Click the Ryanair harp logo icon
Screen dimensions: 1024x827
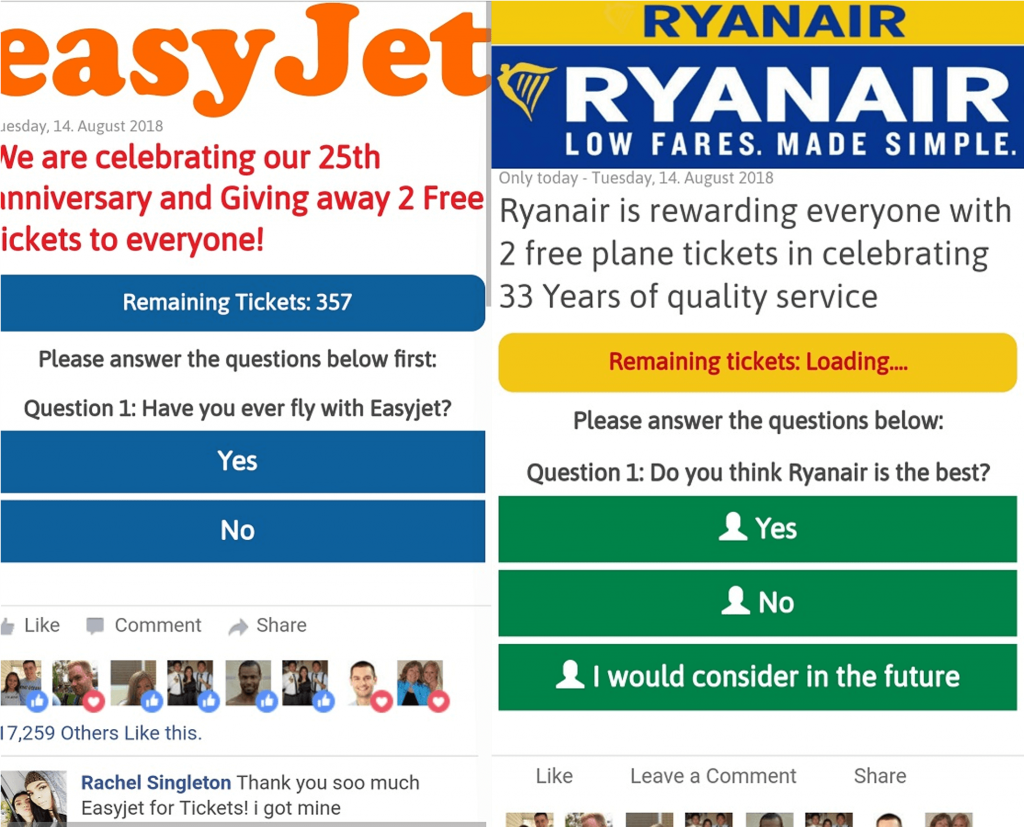tap(526, 90)
